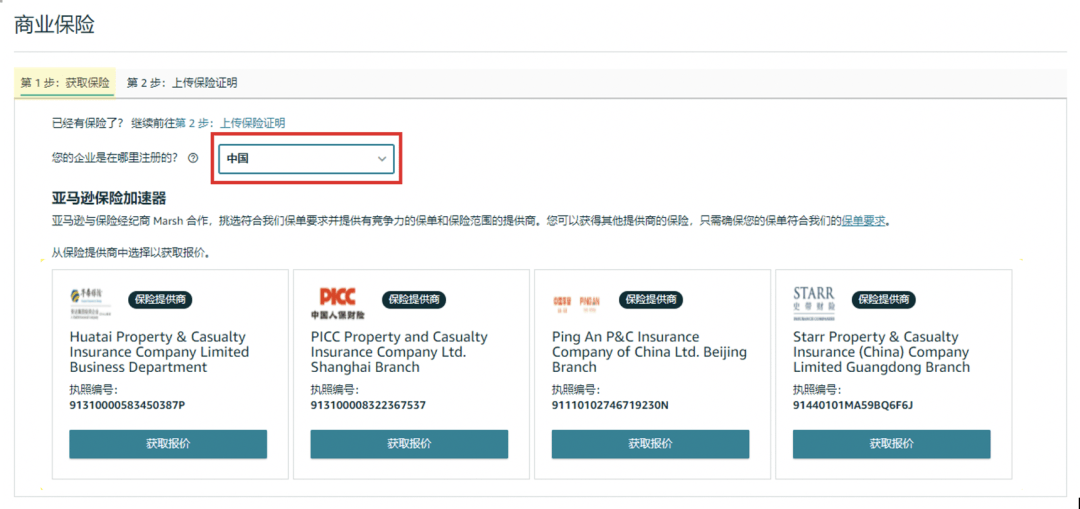
Task: Switch to 第 1 步：获取保险 tab
Action: 65,83
